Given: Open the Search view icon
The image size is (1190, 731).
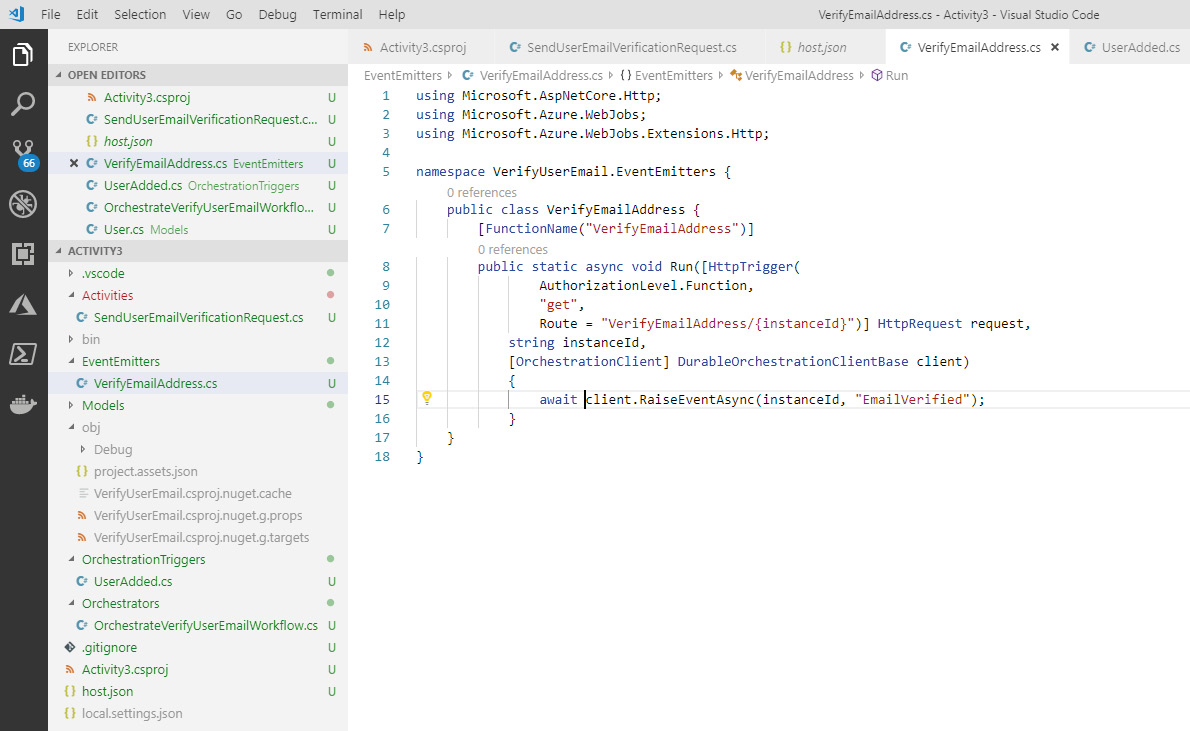Looking at the screenshot, I should 23,104.
